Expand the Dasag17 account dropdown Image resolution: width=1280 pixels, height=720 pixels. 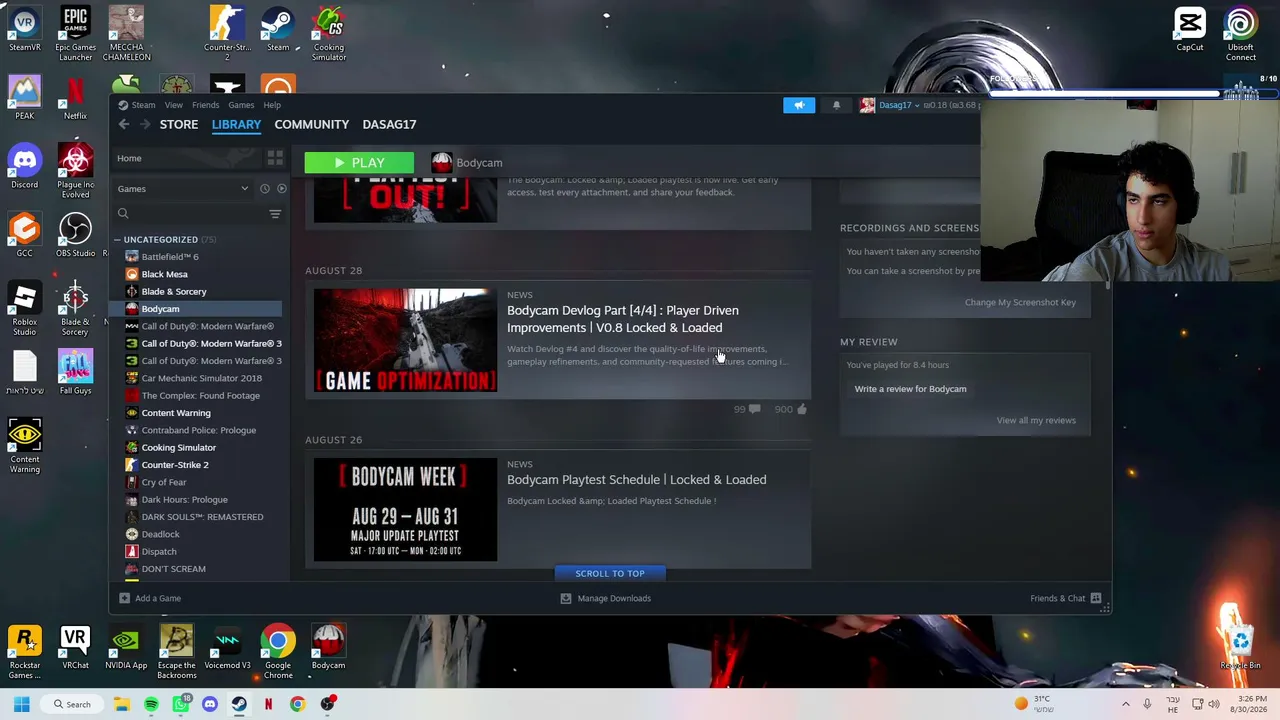tap(900, 105)
